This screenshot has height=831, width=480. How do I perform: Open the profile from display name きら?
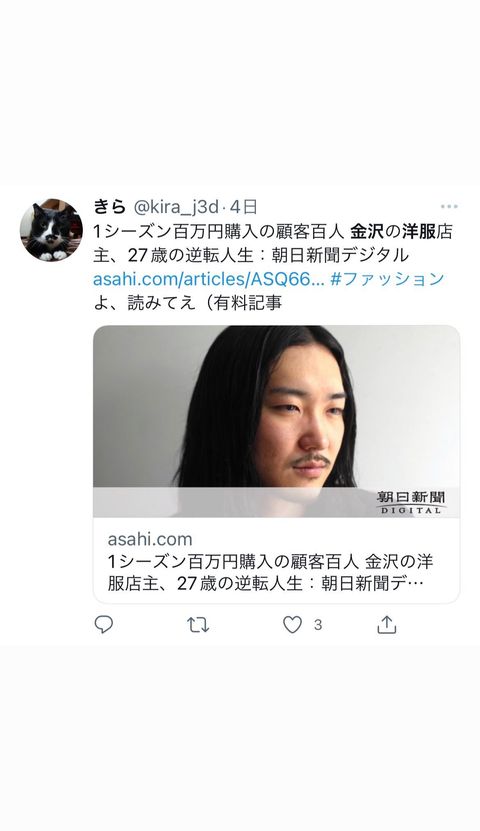click(109, 206)
